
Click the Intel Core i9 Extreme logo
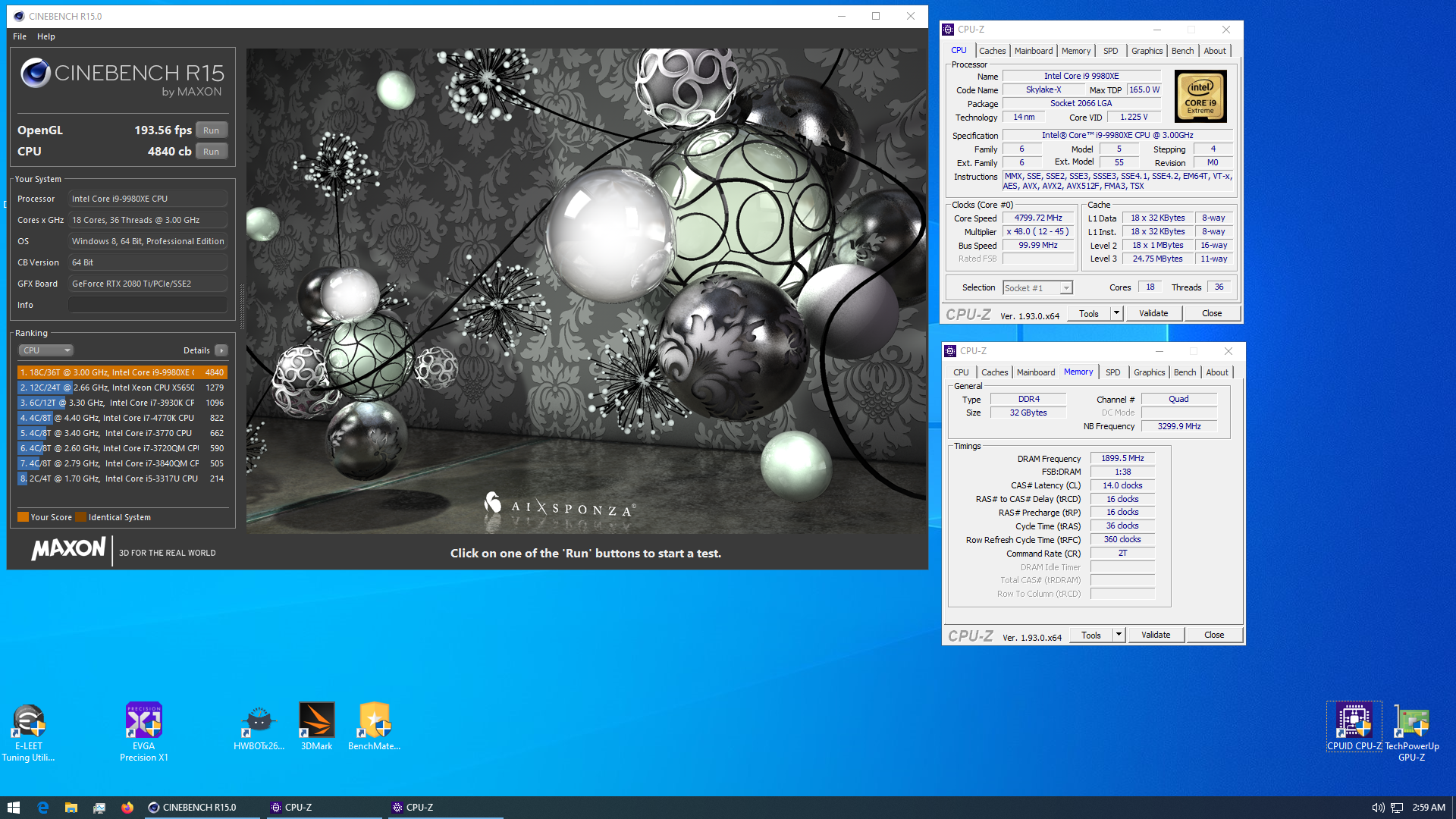pyautogui.click(x=1200, y=96)
